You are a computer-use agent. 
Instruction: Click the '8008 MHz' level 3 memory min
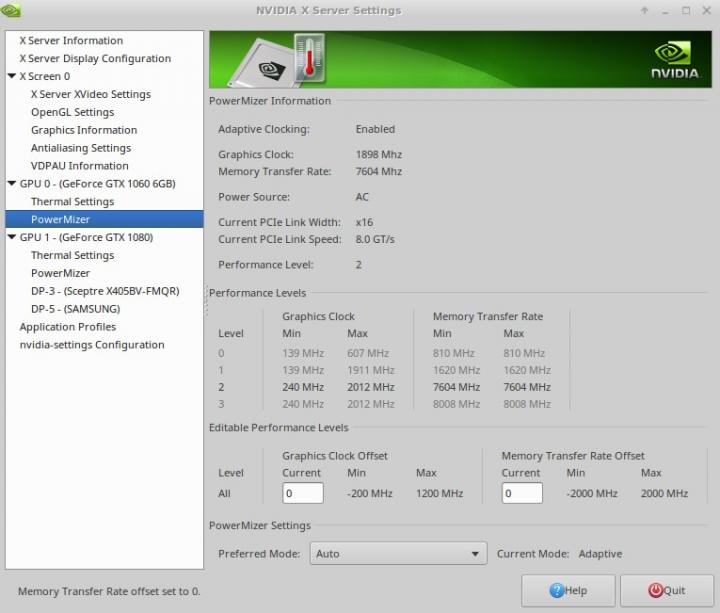456,404
